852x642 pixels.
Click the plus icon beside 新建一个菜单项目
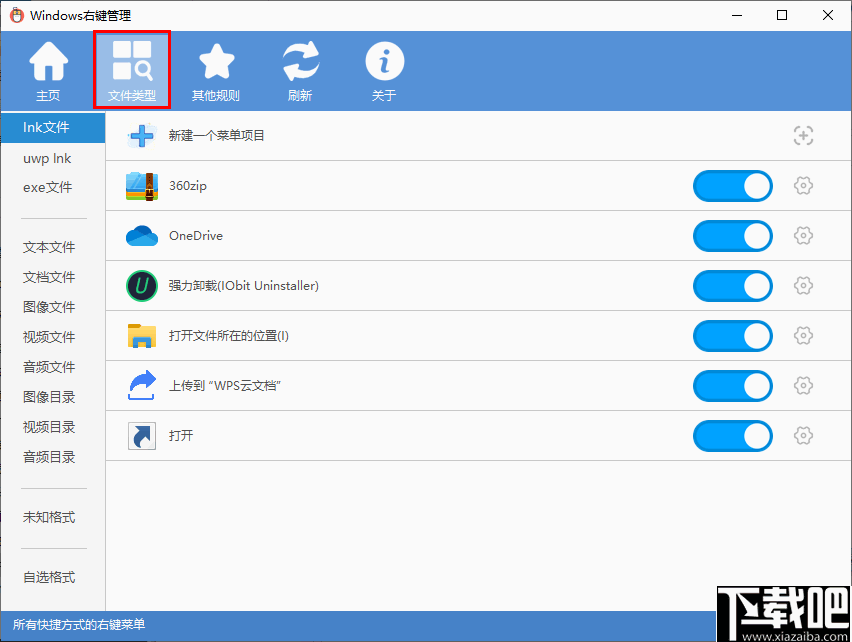[x=142, y=135]
